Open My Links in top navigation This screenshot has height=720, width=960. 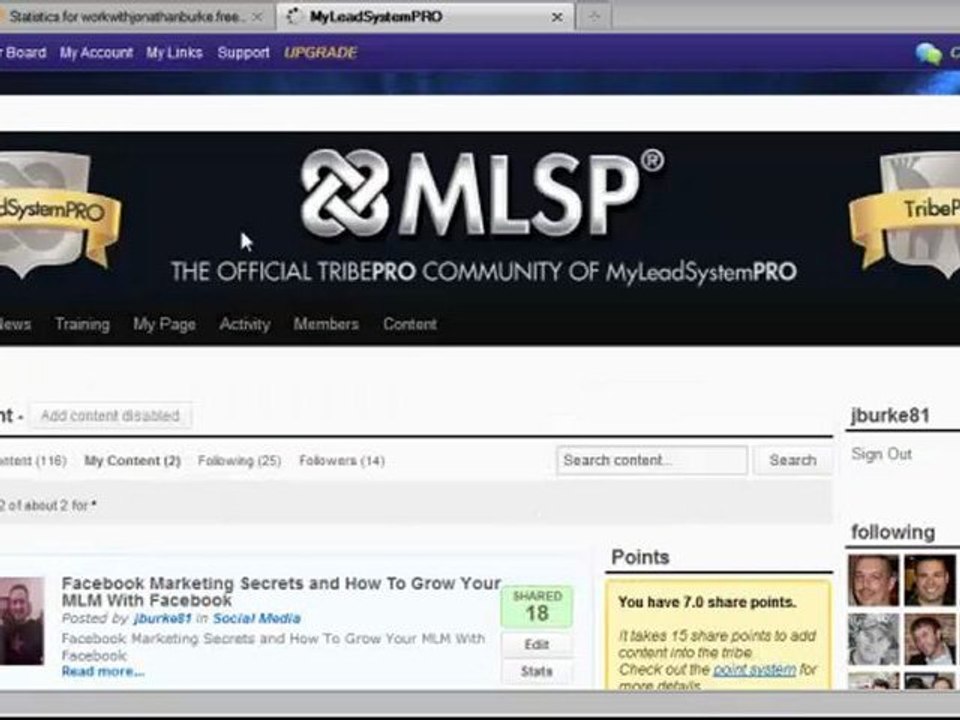pyautogui.click(x=174, y=53)
